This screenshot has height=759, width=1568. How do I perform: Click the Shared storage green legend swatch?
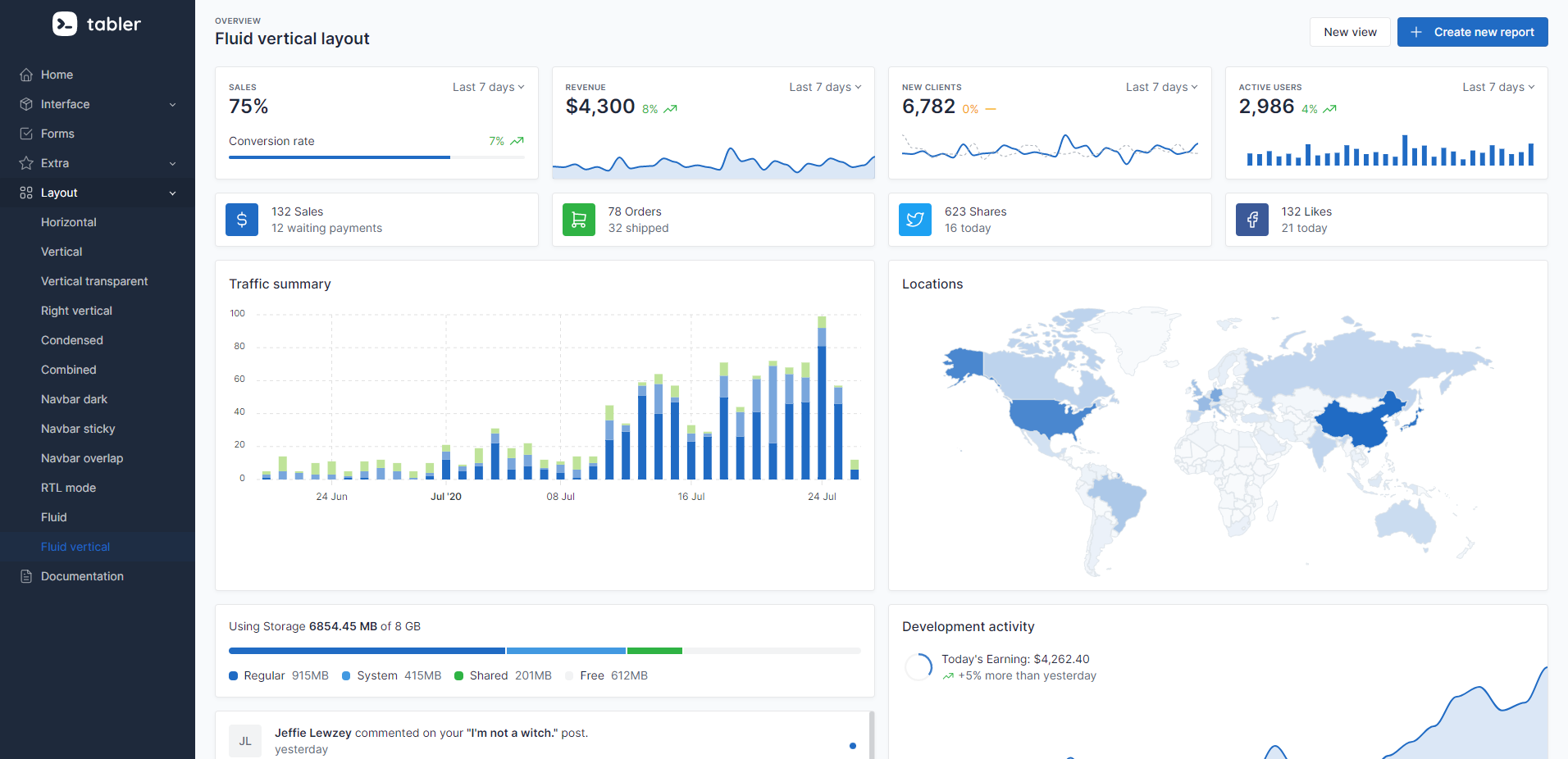click(x=459, y=676)
